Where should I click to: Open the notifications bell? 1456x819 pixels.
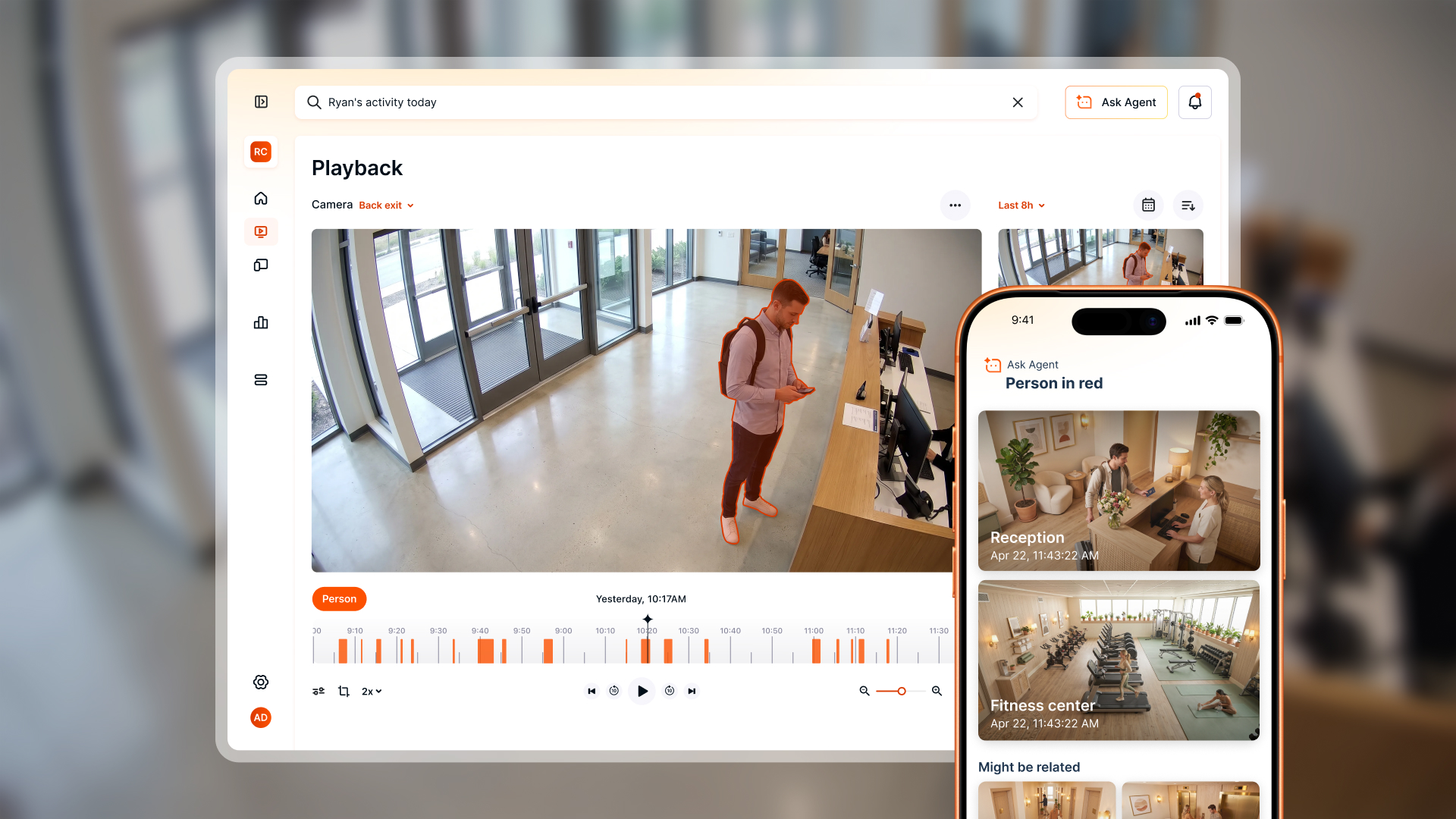pos(1195,102)
